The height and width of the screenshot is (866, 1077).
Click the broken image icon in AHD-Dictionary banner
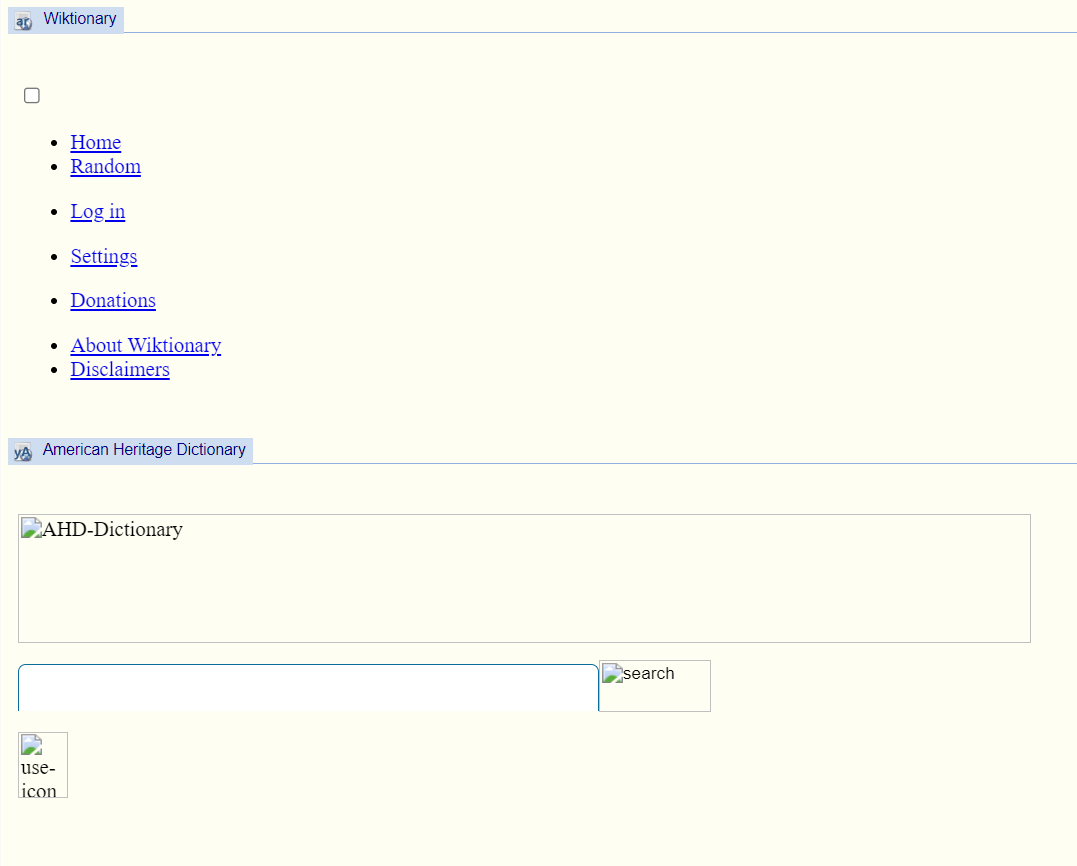[x=32, y=528]
